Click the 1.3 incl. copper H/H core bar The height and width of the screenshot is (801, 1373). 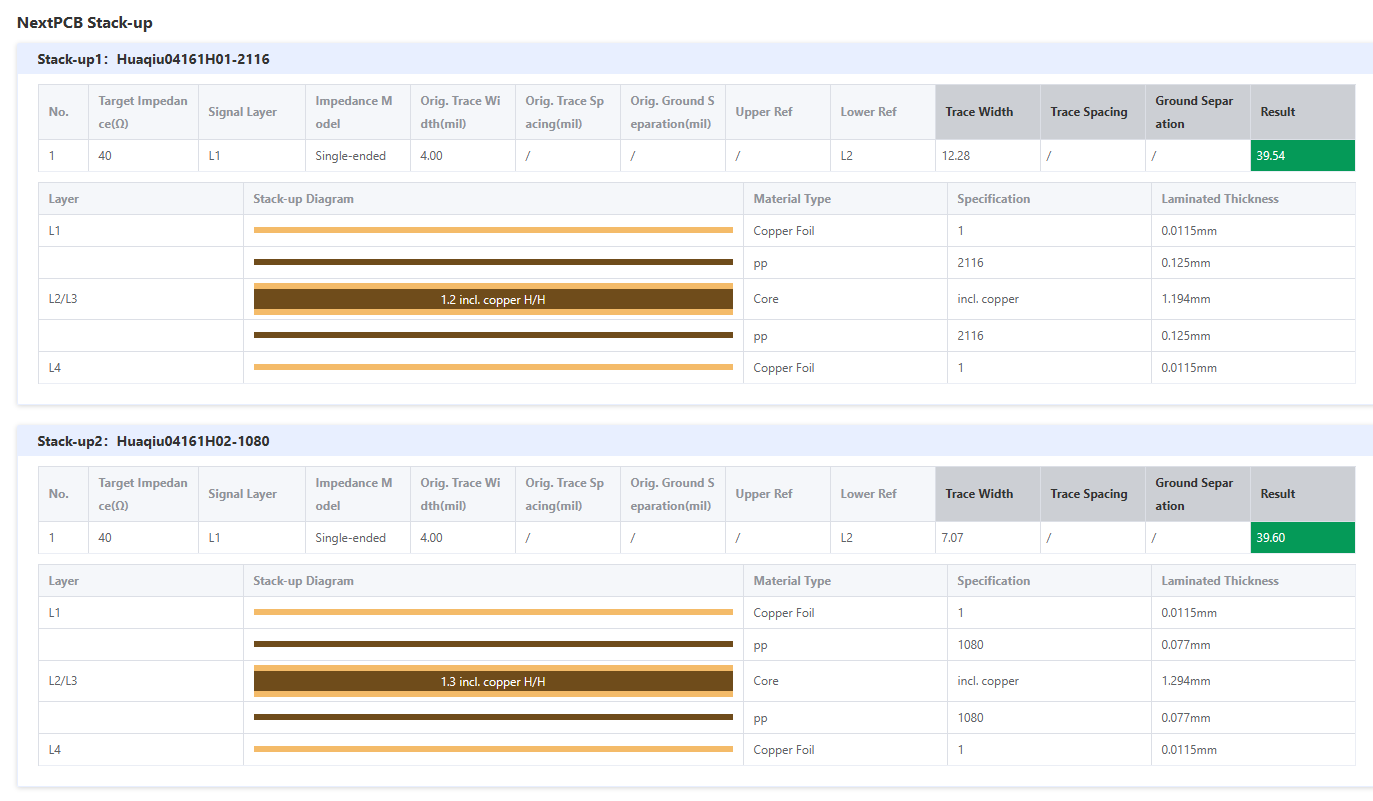click(493, 681)
